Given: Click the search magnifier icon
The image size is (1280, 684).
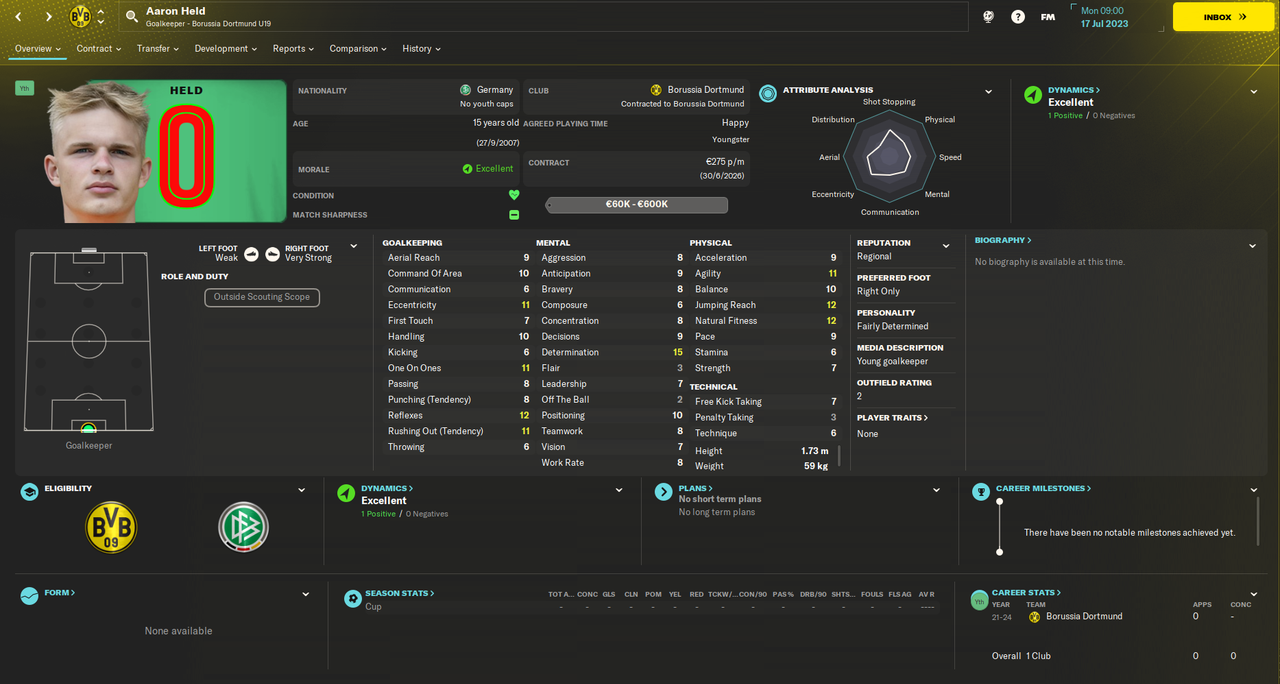Looking at the screenshot, I should tap(131, 17).
